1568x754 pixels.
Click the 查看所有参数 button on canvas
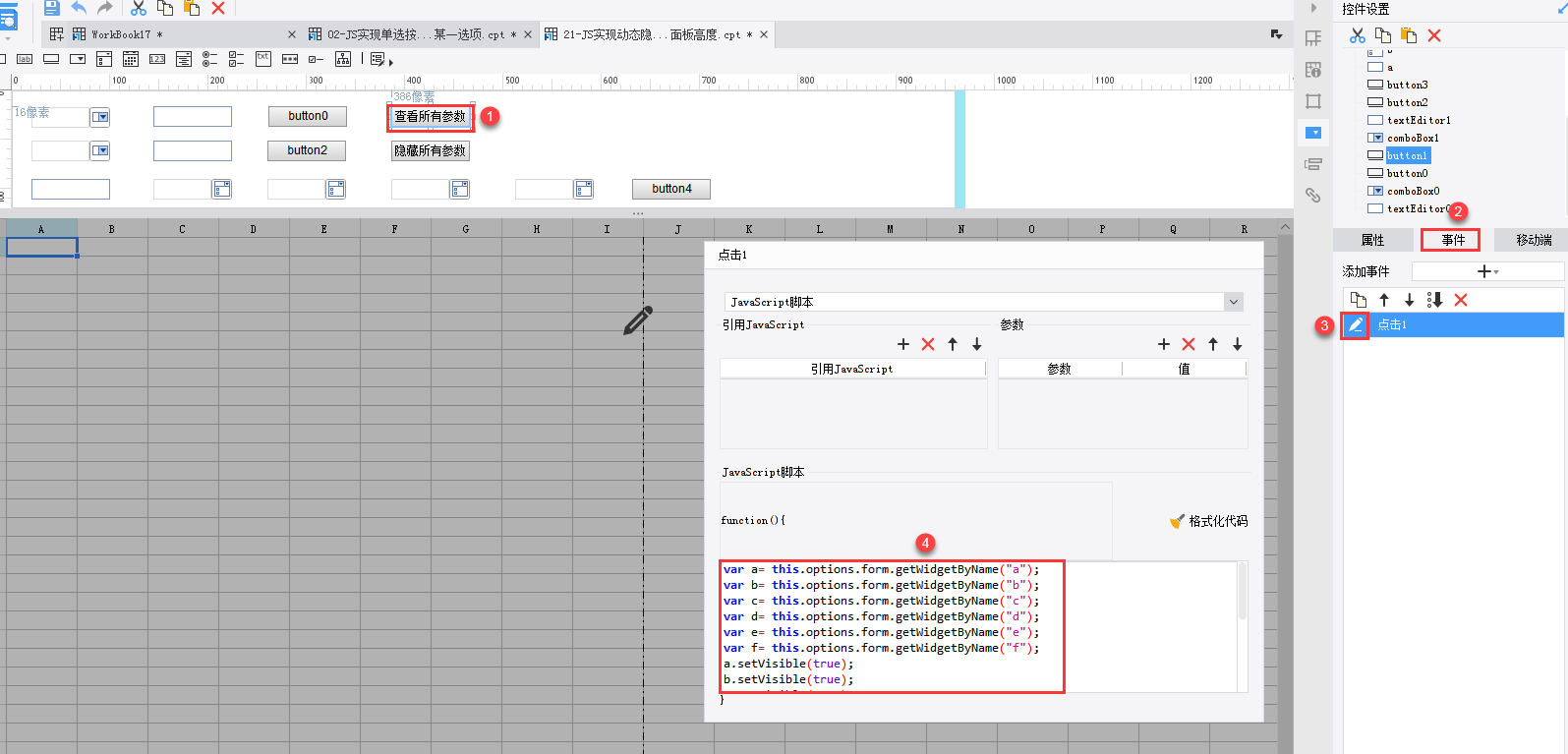[x=431, y=117]
